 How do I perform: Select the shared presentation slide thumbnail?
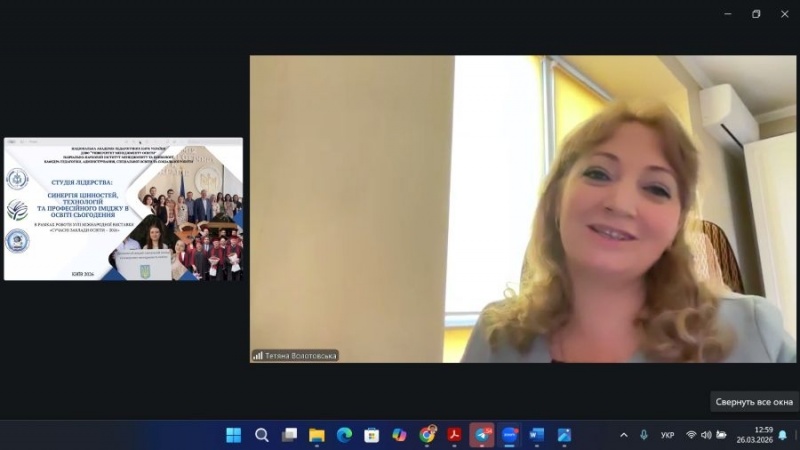[x=123, y=209]
